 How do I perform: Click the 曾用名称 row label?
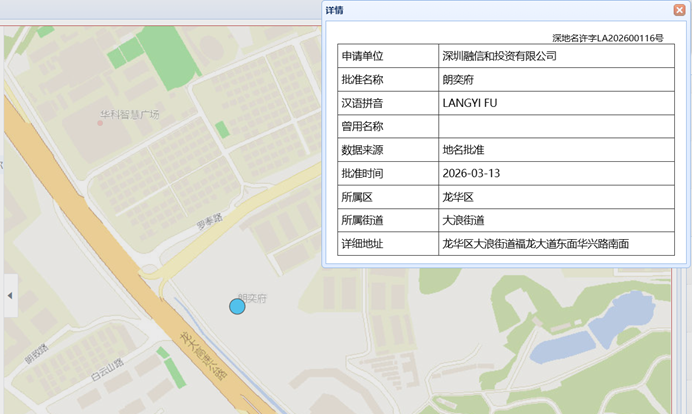362,126
